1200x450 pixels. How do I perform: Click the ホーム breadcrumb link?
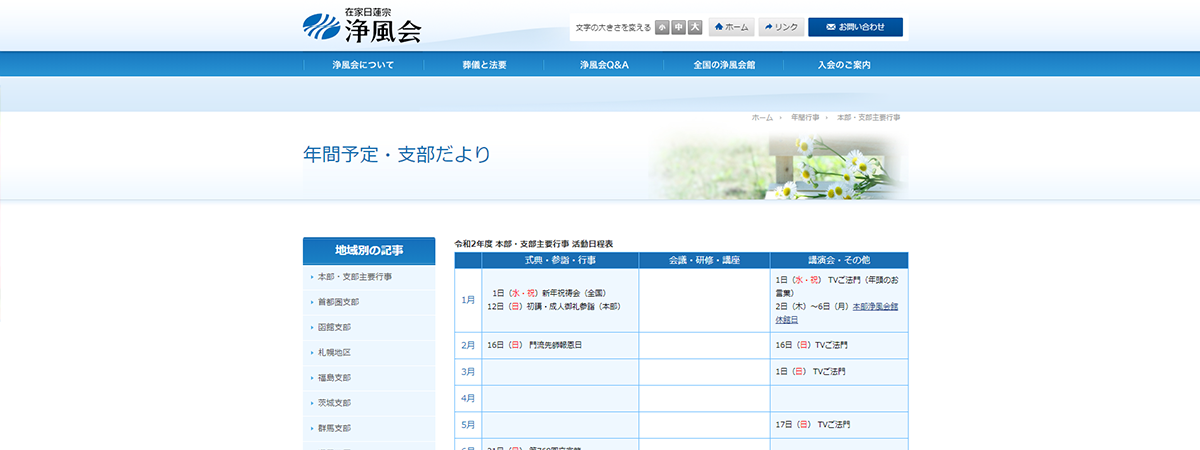point(762,118)
